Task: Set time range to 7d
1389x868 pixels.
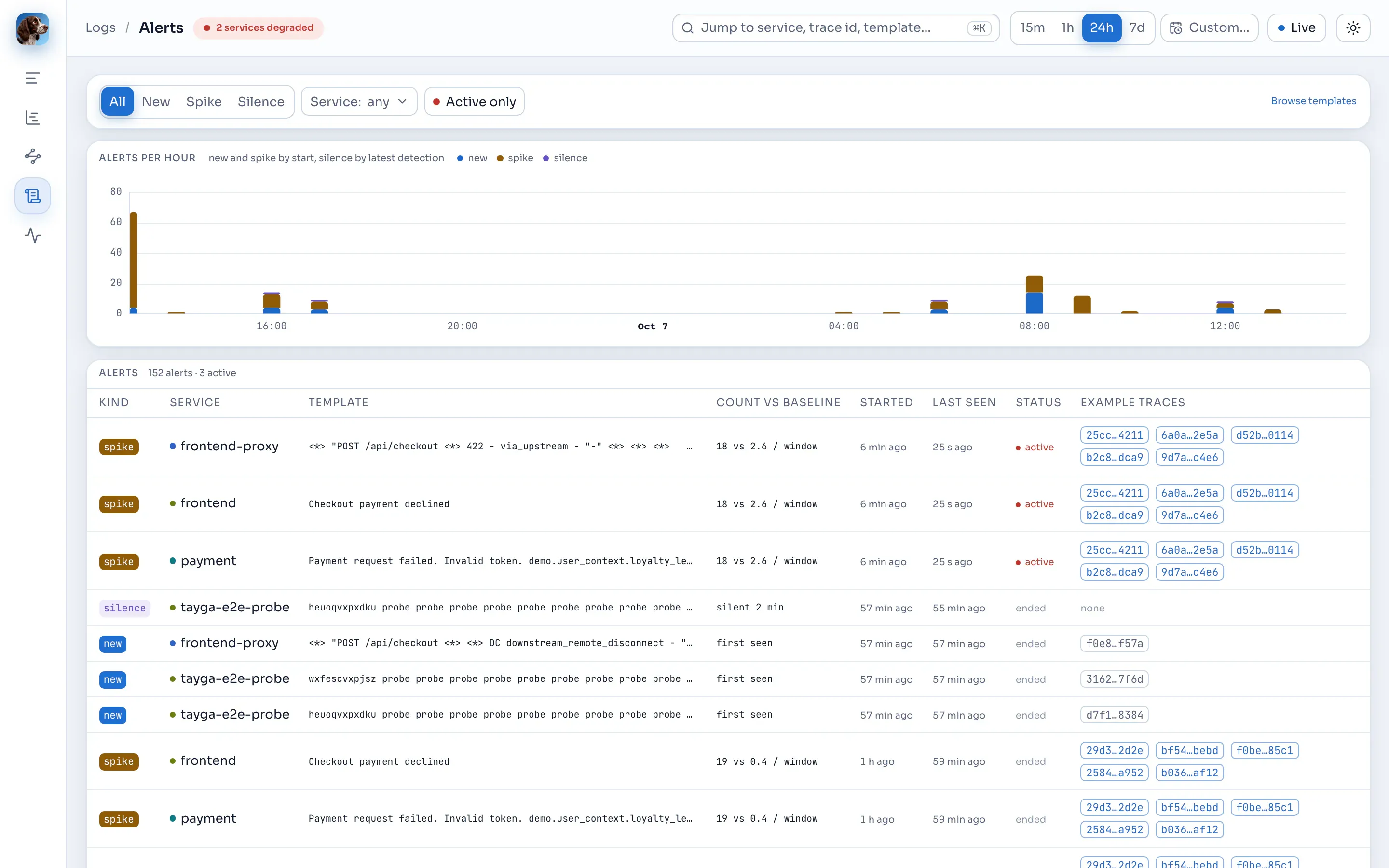Action: 1136,27
